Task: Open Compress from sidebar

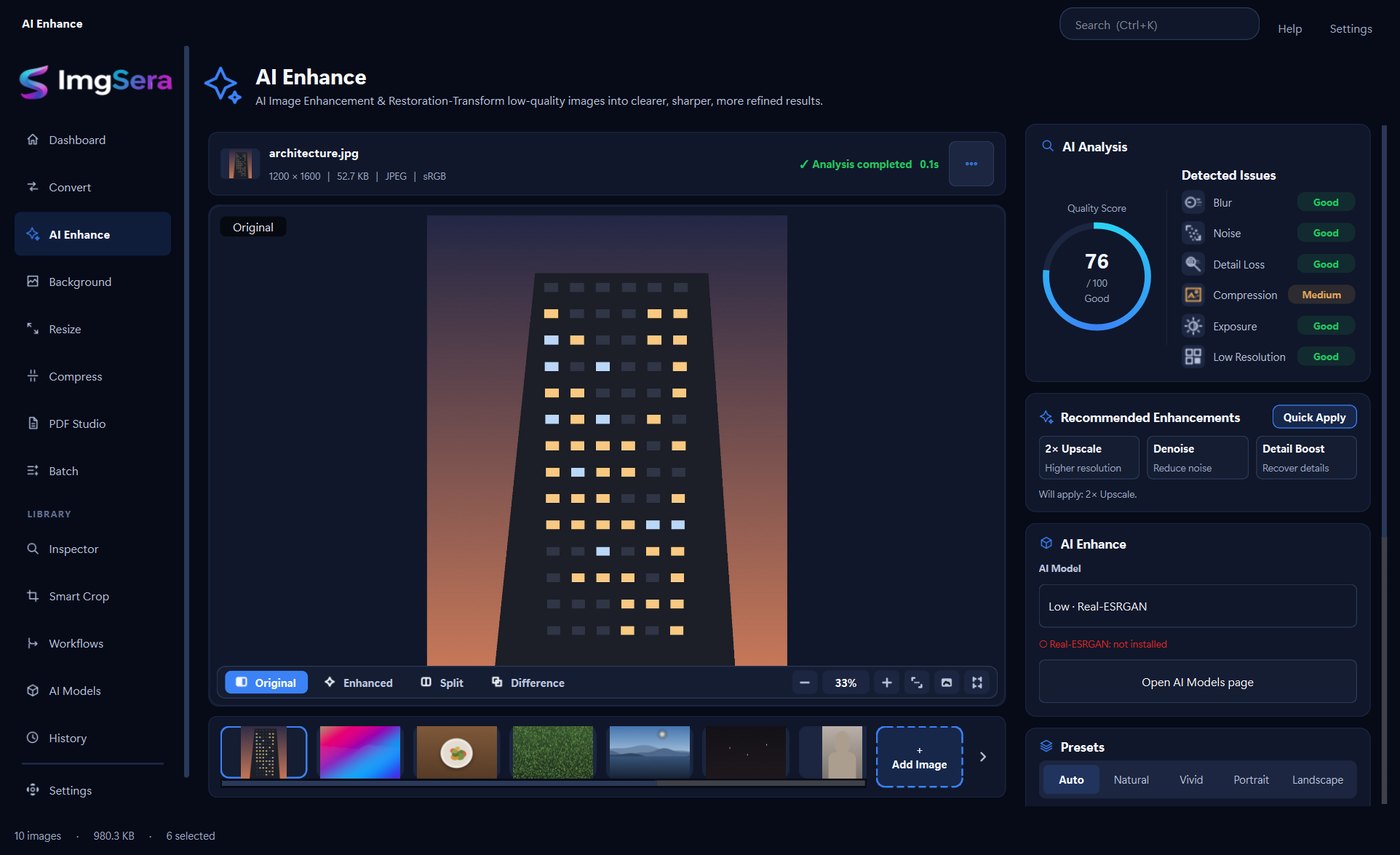Action: coord(92,376)
